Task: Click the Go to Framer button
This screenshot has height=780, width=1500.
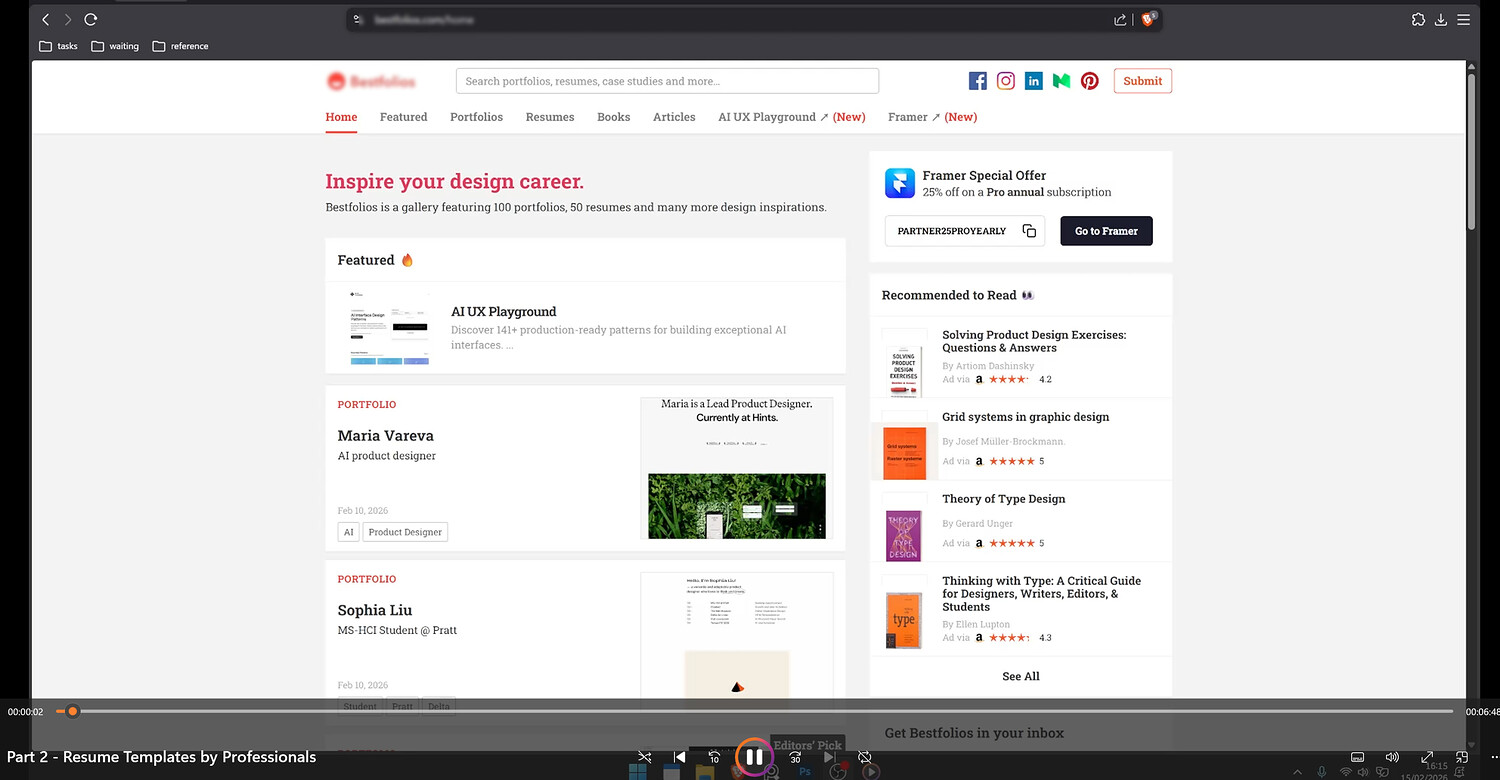Action: 1106,231
